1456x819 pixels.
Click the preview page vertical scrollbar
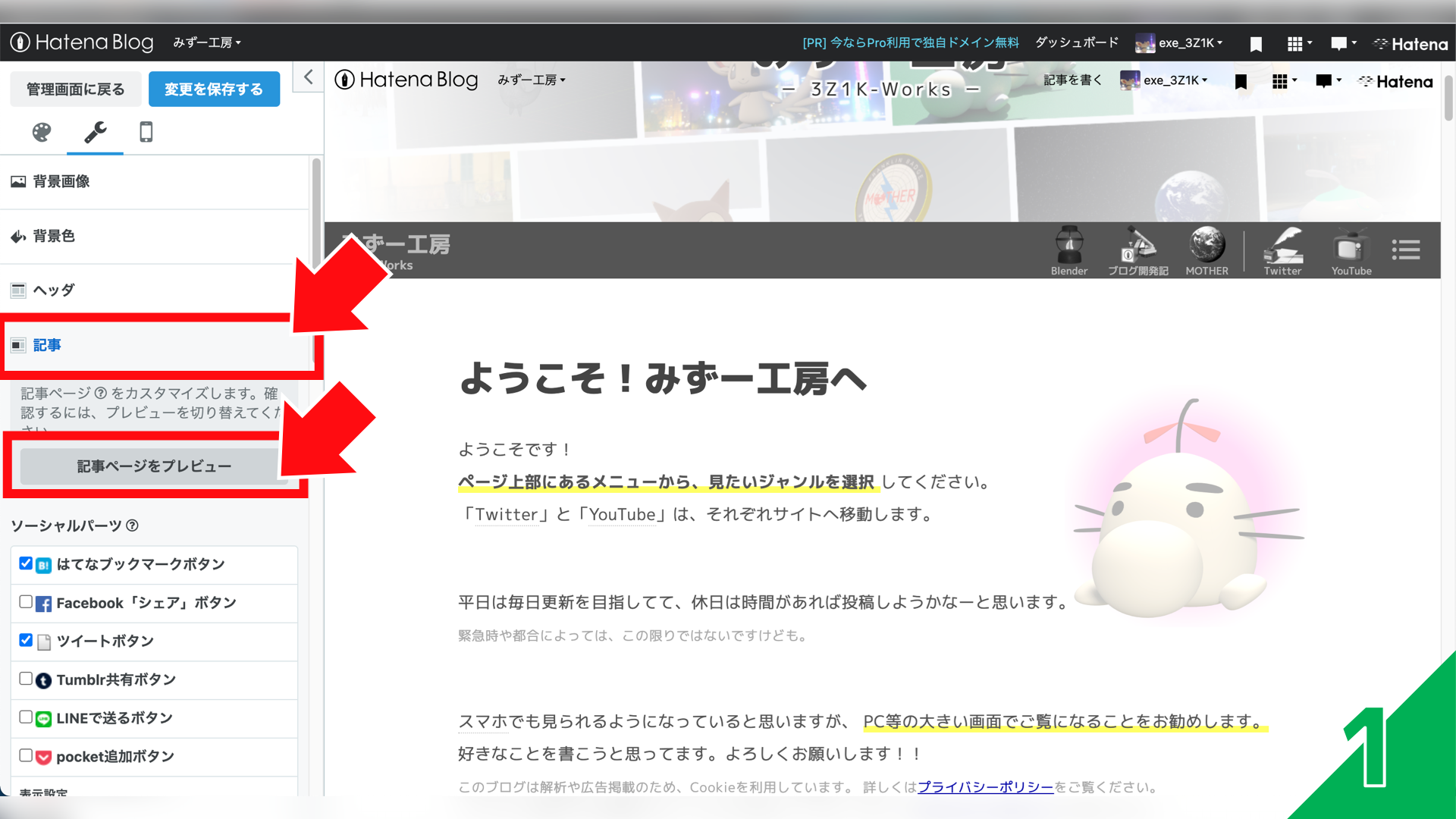pos(1448,97)
